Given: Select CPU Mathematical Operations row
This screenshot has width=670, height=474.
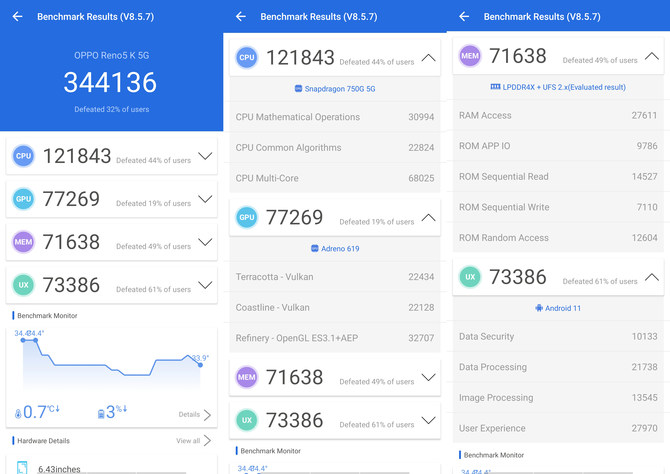Looking at the screenshot, I should [x=335, y=117].
